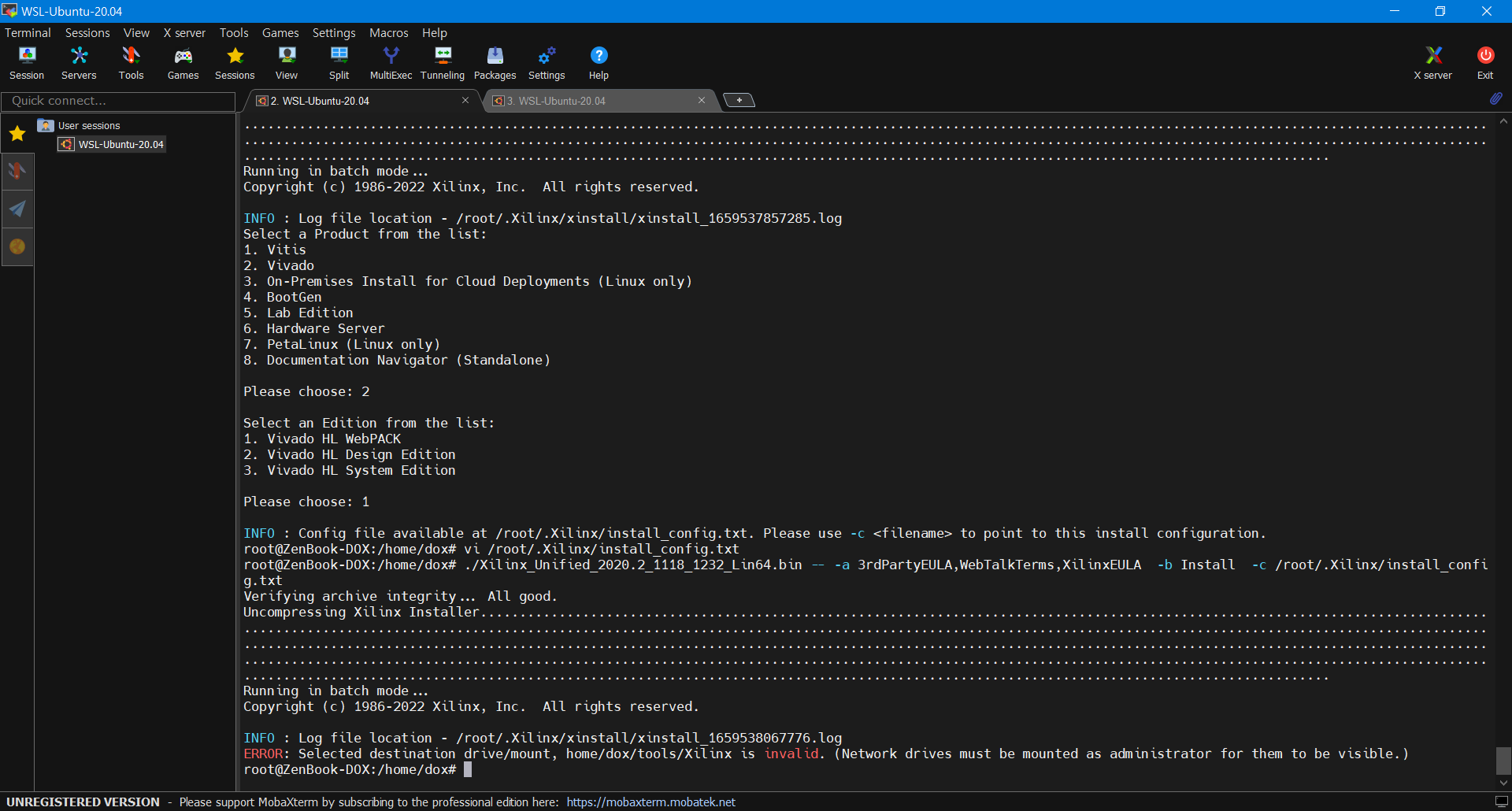The height and width of the screenshot is (811, 1512).
Task: Open the mobaxterm.mobatek.net link
Action: [x=650, y=802]
